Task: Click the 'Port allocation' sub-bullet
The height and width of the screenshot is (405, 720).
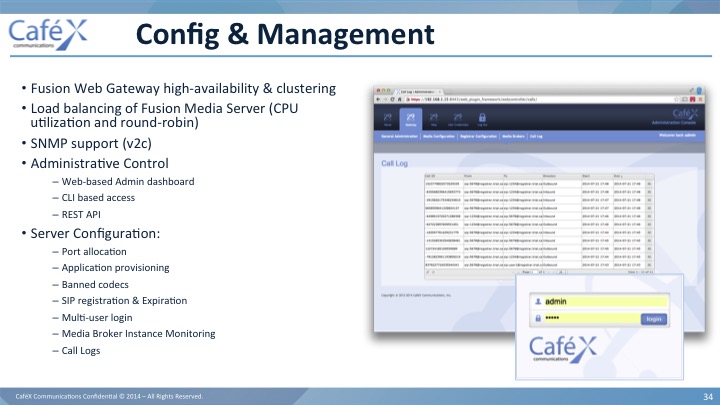Action: point(94,252)
